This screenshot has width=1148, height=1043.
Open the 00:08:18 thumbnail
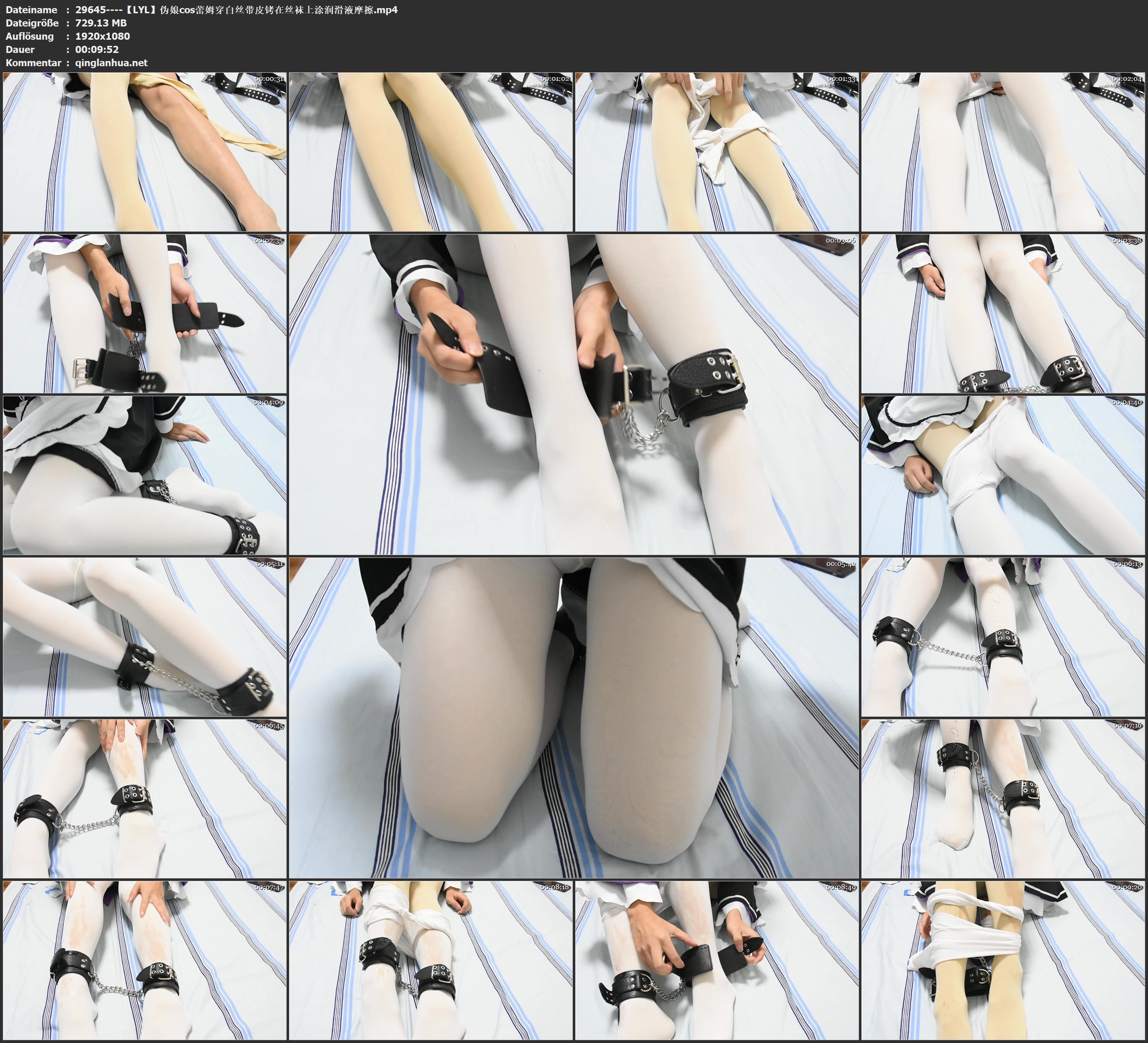[x=430, y=960]
